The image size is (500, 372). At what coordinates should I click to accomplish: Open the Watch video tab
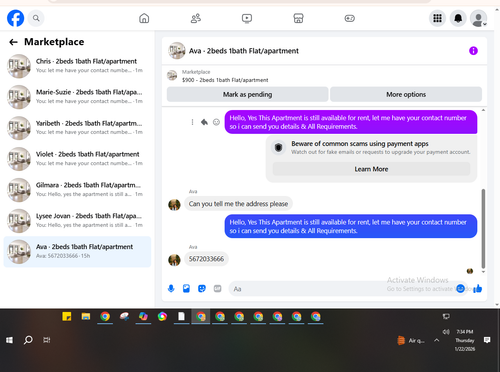(x=247, y=18)
